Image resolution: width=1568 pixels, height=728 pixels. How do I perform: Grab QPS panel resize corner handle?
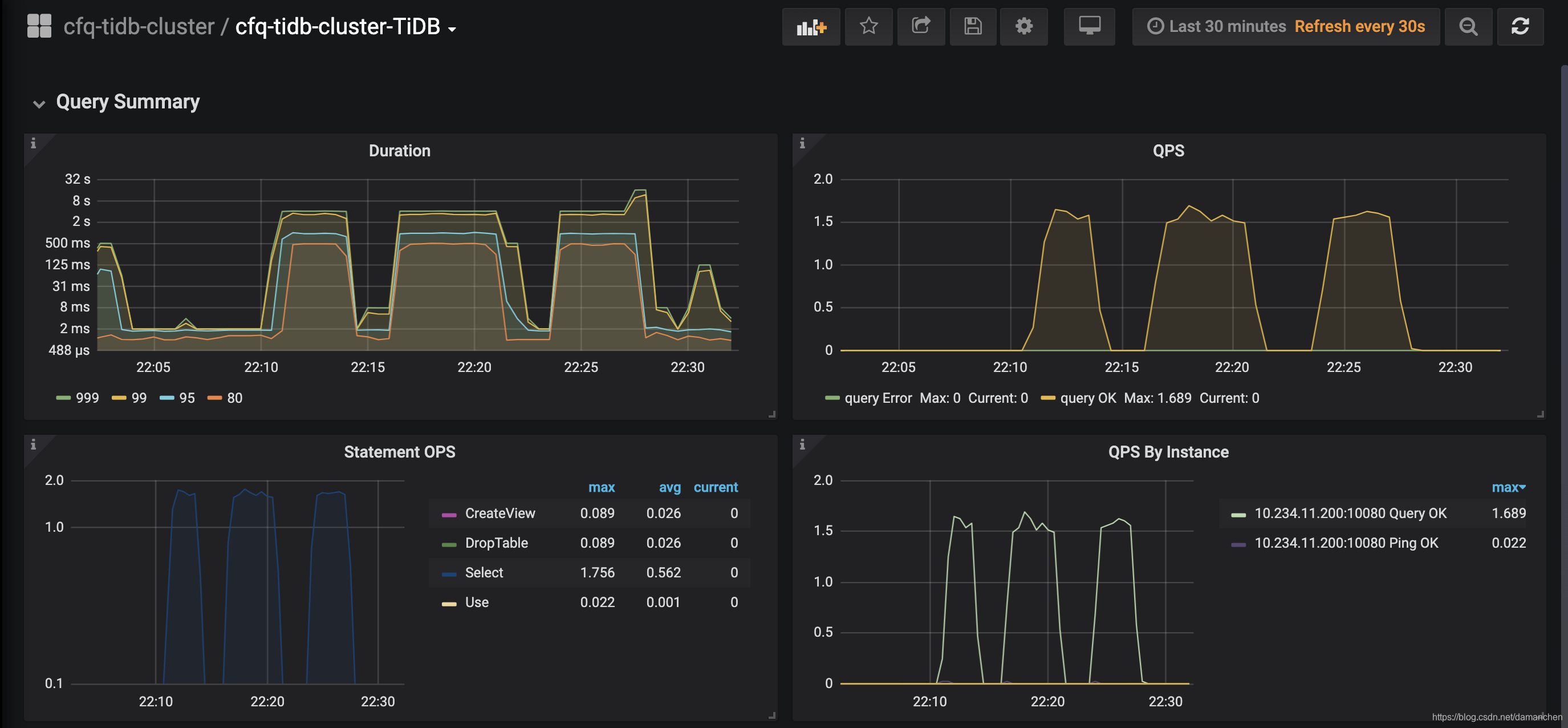[1540, 414]
